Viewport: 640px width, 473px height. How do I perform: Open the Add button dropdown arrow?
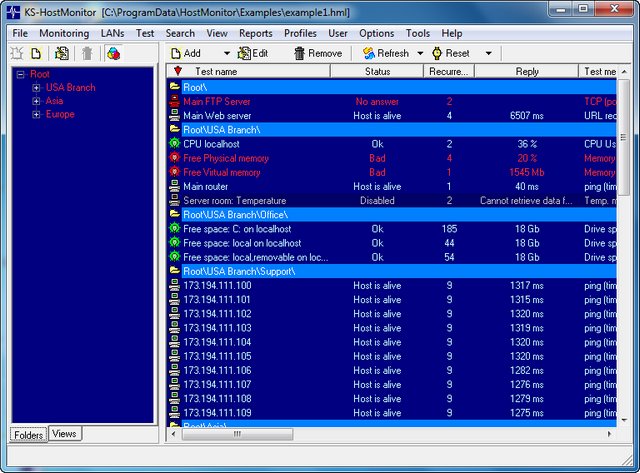(227, 53)
